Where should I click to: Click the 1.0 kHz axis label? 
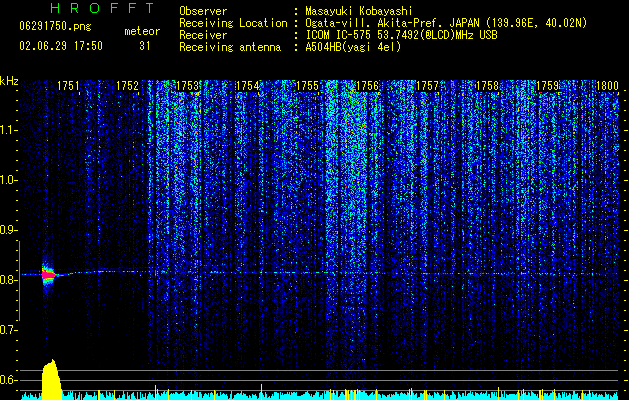[x=9, y=180]
